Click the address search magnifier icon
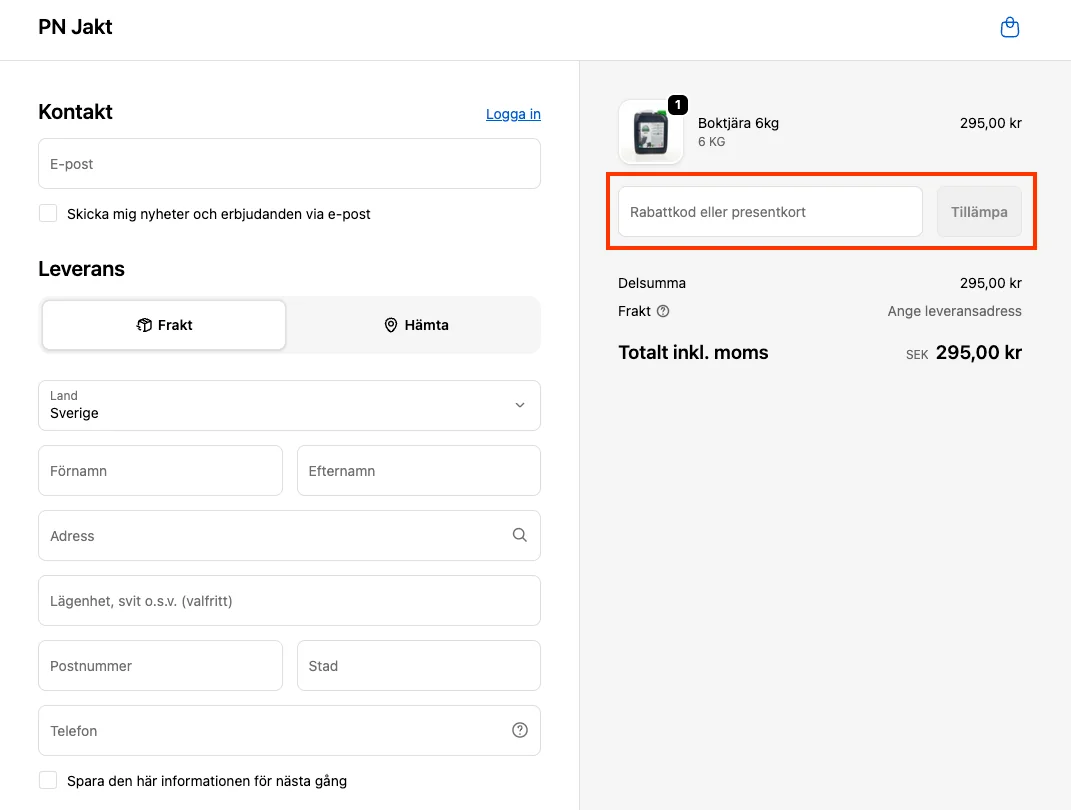The width and height of the screenshot is (1071, 810). pyautogui.click(x=520, y=535)
